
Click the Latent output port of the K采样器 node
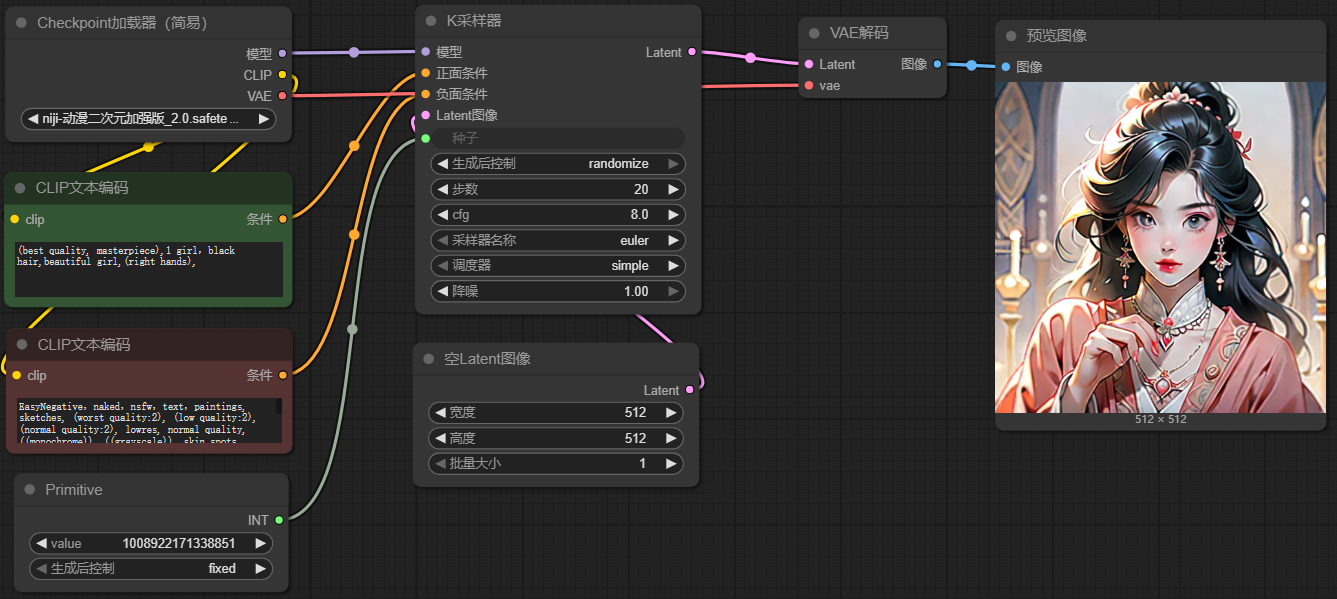692,52
